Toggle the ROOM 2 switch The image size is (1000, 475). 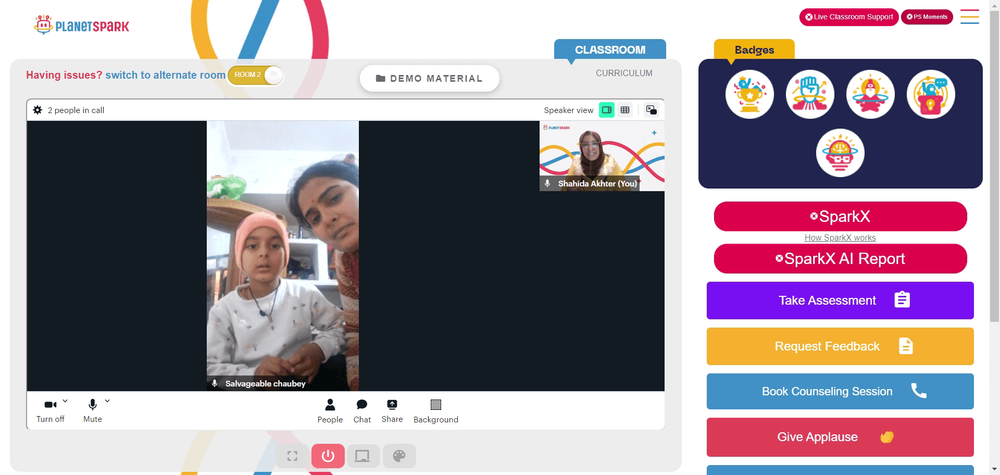point(255,75)
